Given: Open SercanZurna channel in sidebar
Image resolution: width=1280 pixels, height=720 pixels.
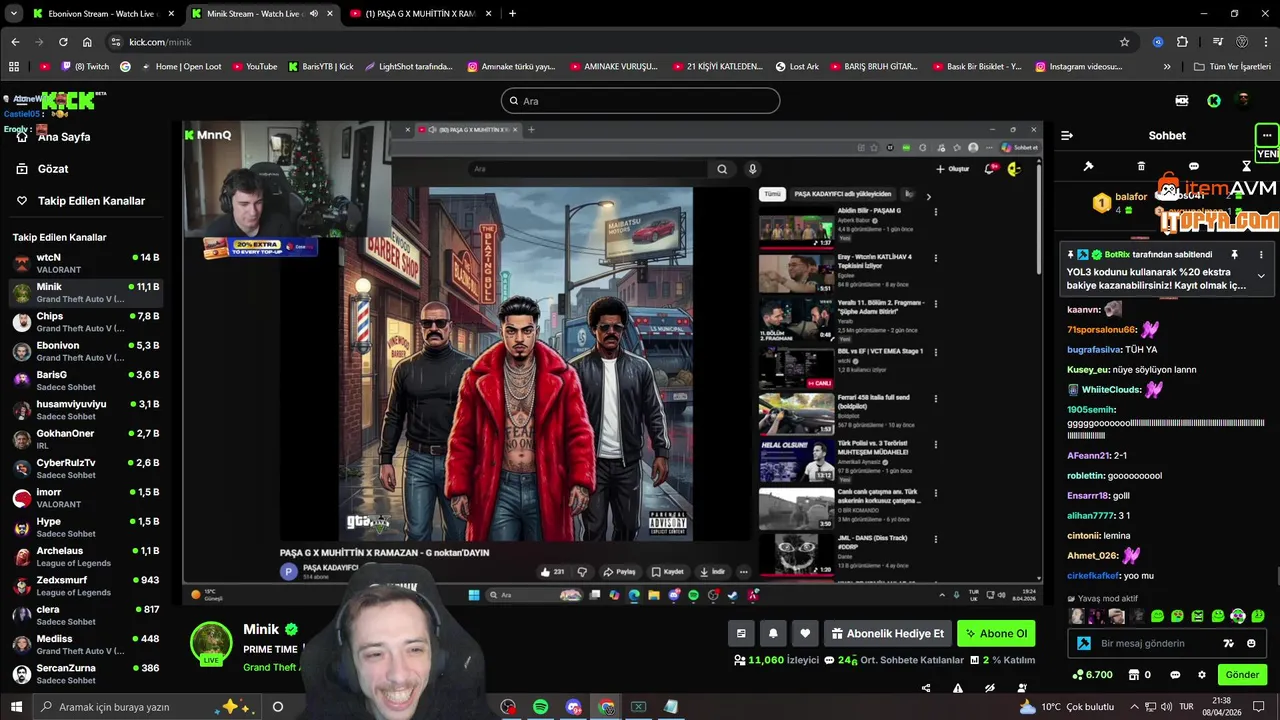Looking at the screenshot, I should 88,674.
